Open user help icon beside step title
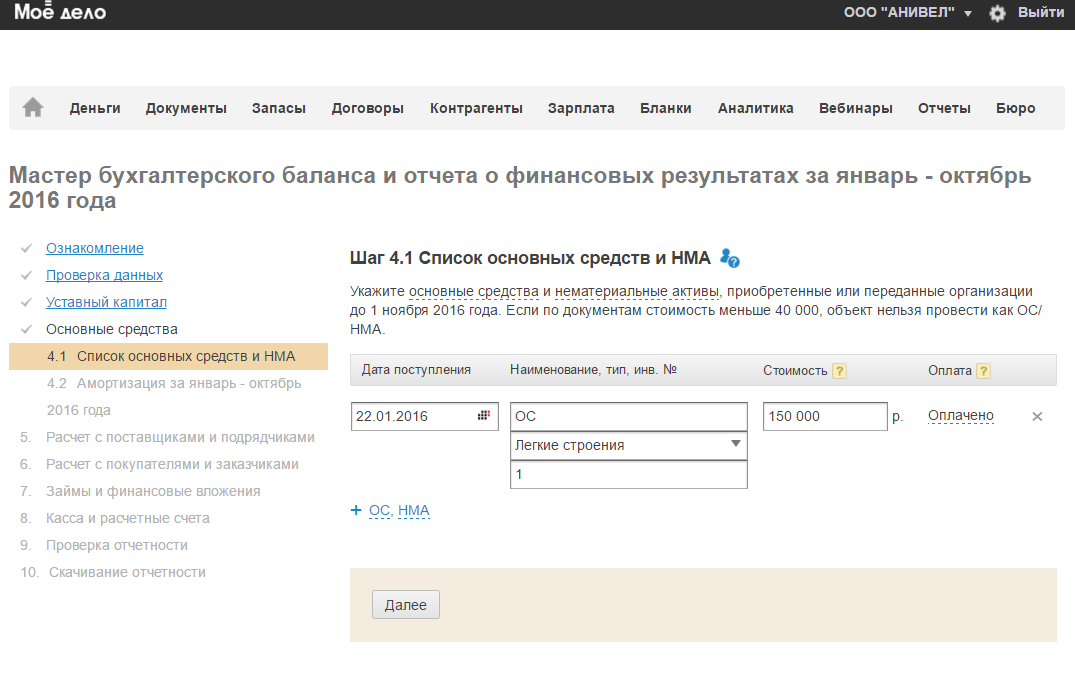The width and height of the screenshot is (1075, 679). pos(730,259)
